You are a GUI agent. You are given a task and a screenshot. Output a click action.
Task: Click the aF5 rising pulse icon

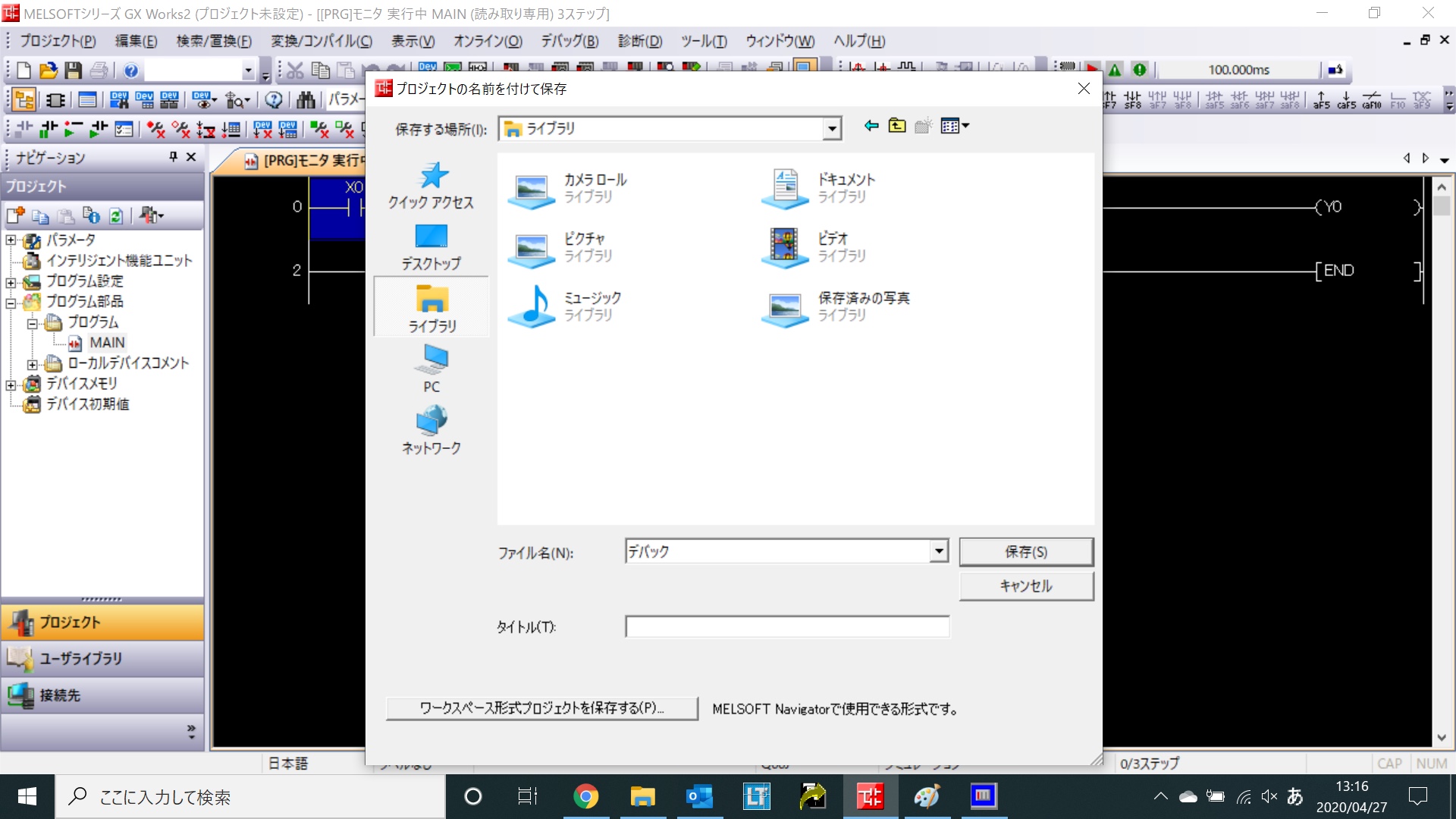(1322, 100)
